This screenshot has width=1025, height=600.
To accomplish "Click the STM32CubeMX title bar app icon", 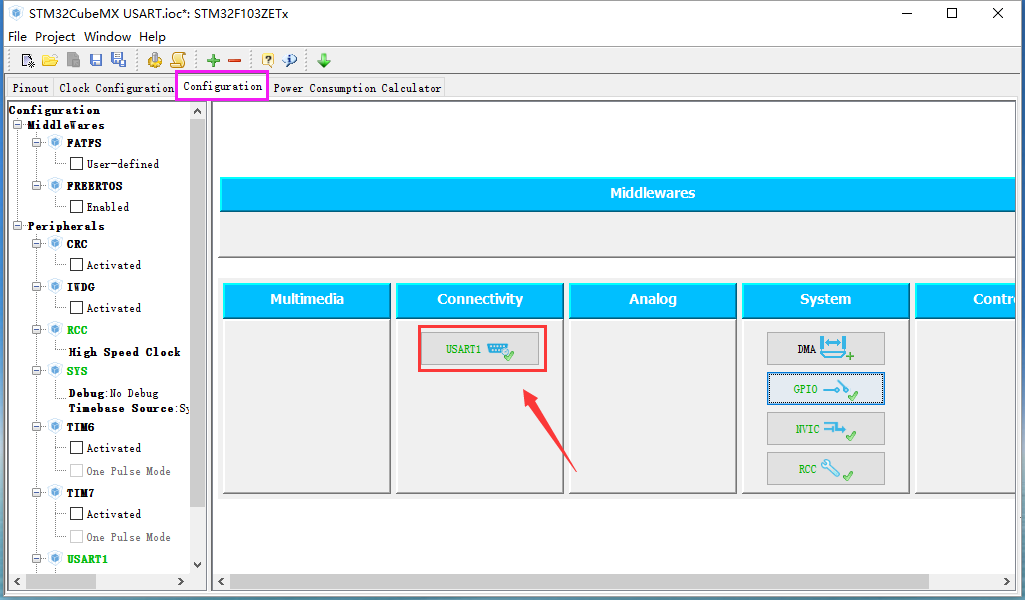I will pyautogui.click(x=16, y=13).
